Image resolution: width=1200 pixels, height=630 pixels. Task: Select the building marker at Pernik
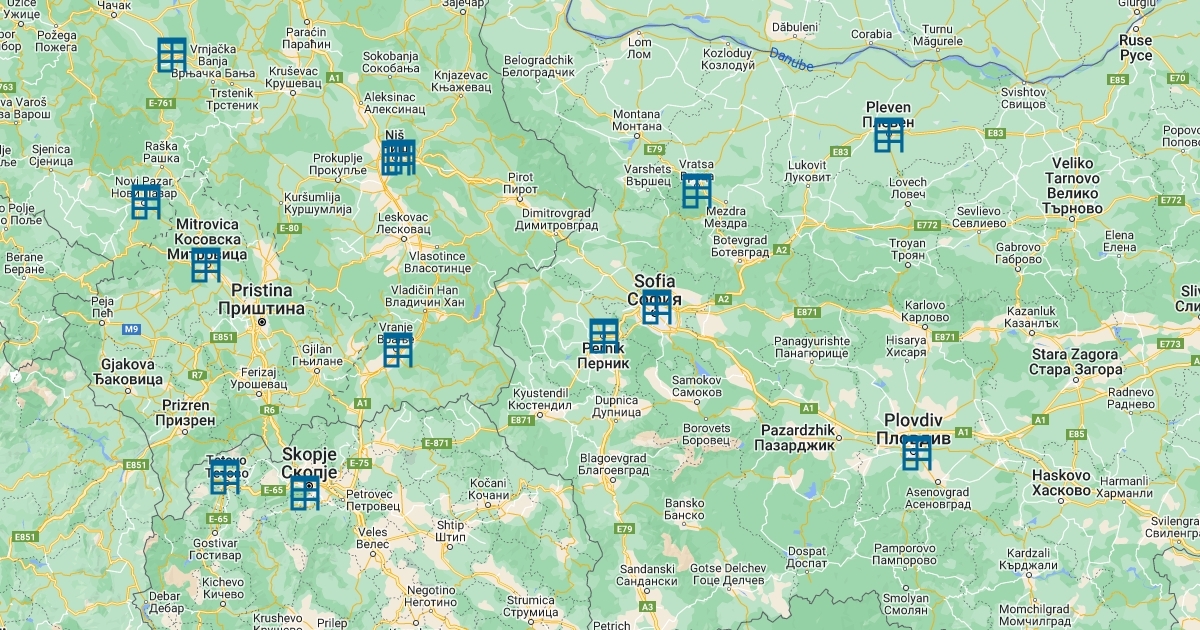tap(604, 336)
